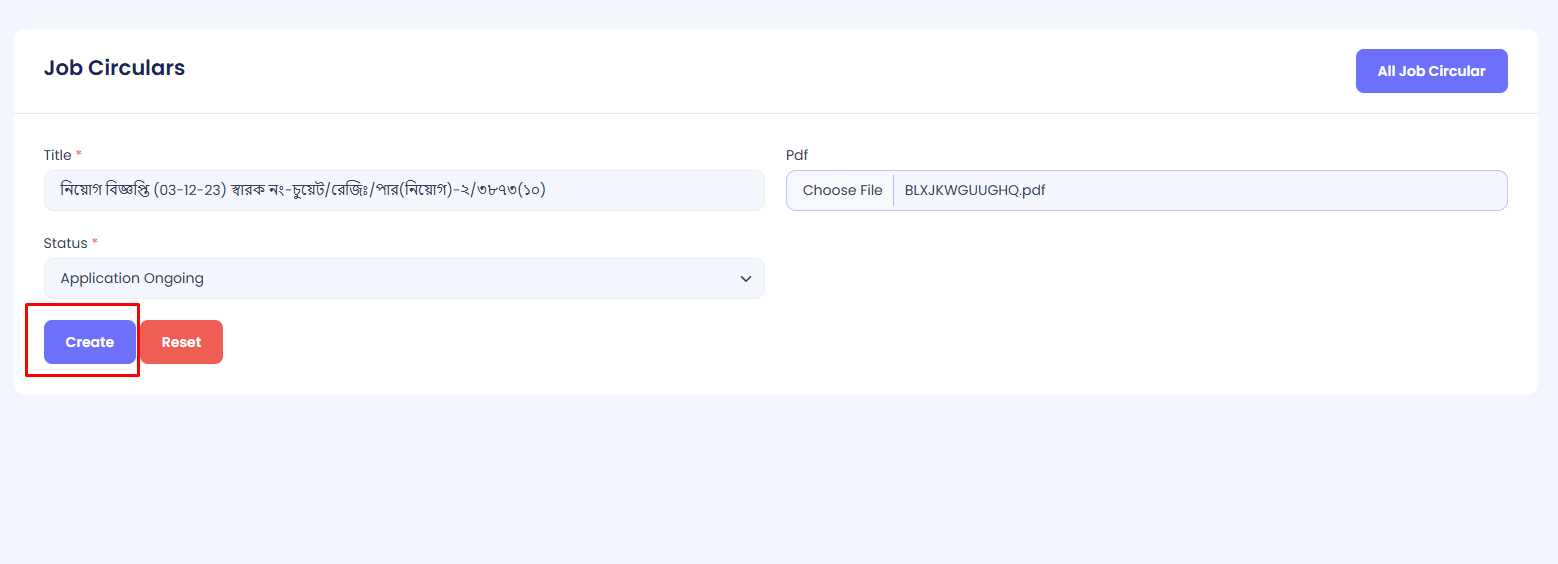Click the BLXJKWGUUGHQ.pdf file name
The height and width of the screenshot is (564, 1558).
[x=974, y=190]
